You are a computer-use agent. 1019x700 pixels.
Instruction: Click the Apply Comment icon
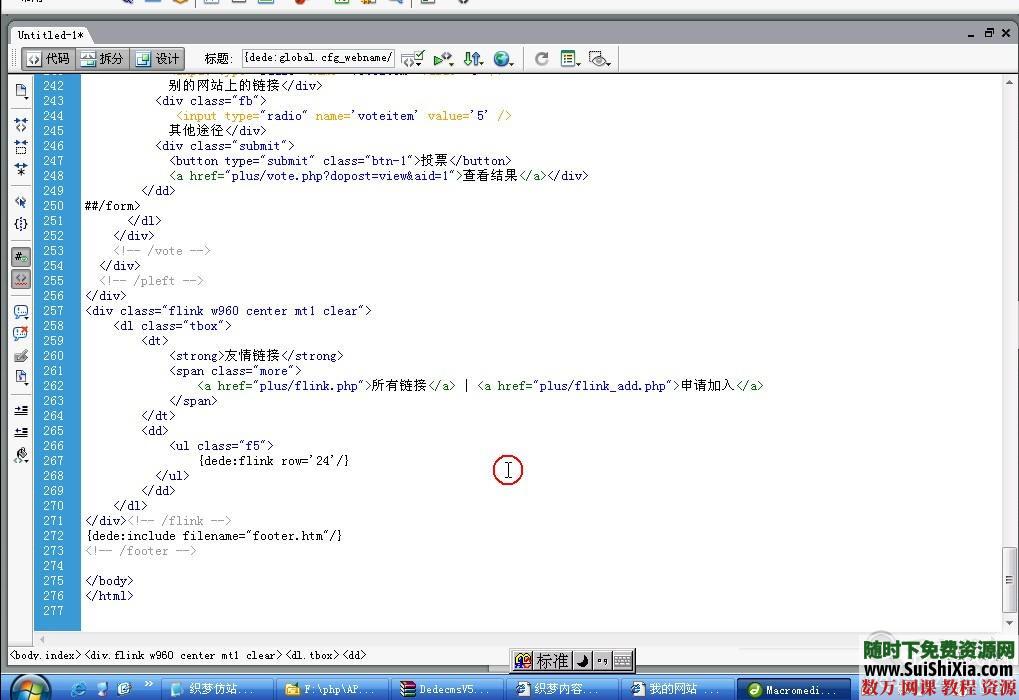pyautogui.click(x=21, y=312)
